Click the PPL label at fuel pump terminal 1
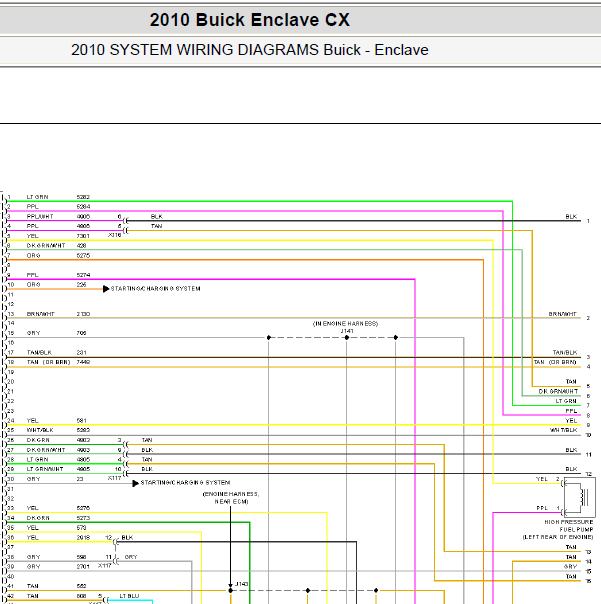 542,508
